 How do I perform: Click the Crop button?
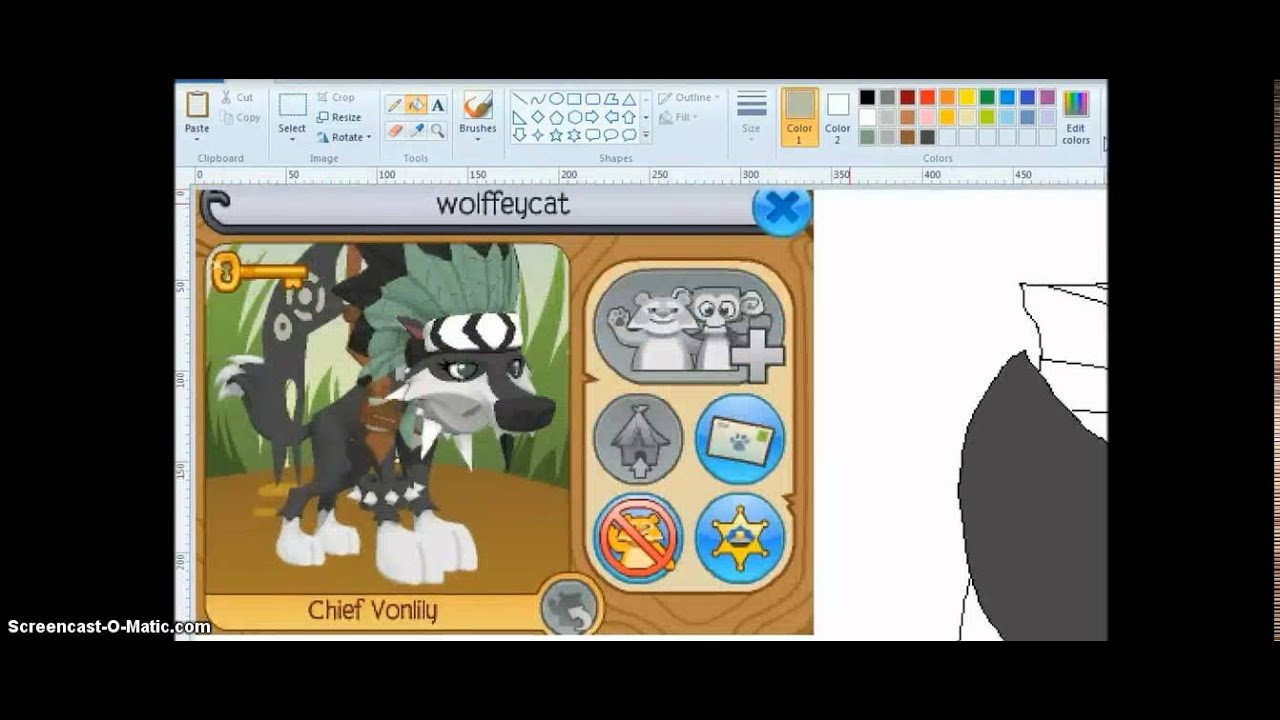[336, 97]
